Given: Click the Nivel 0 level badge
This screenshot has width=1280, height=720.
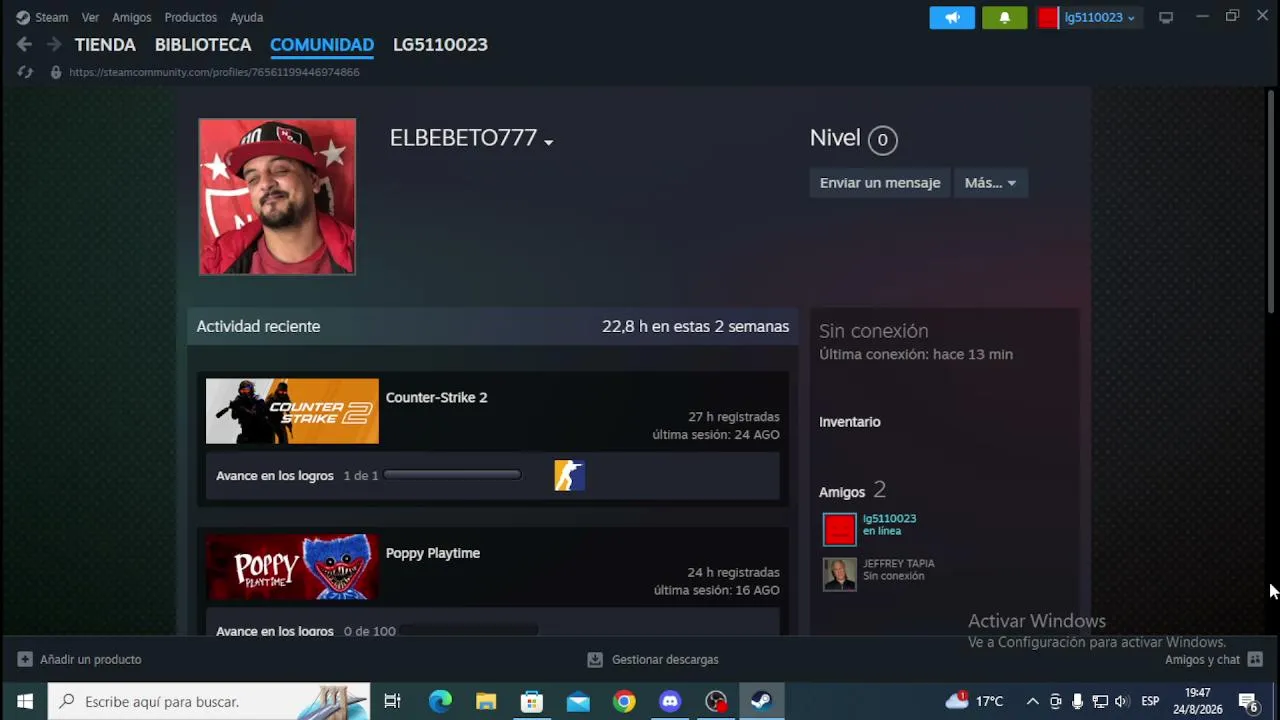Looking at the screenshot, I should pos(882,140).
